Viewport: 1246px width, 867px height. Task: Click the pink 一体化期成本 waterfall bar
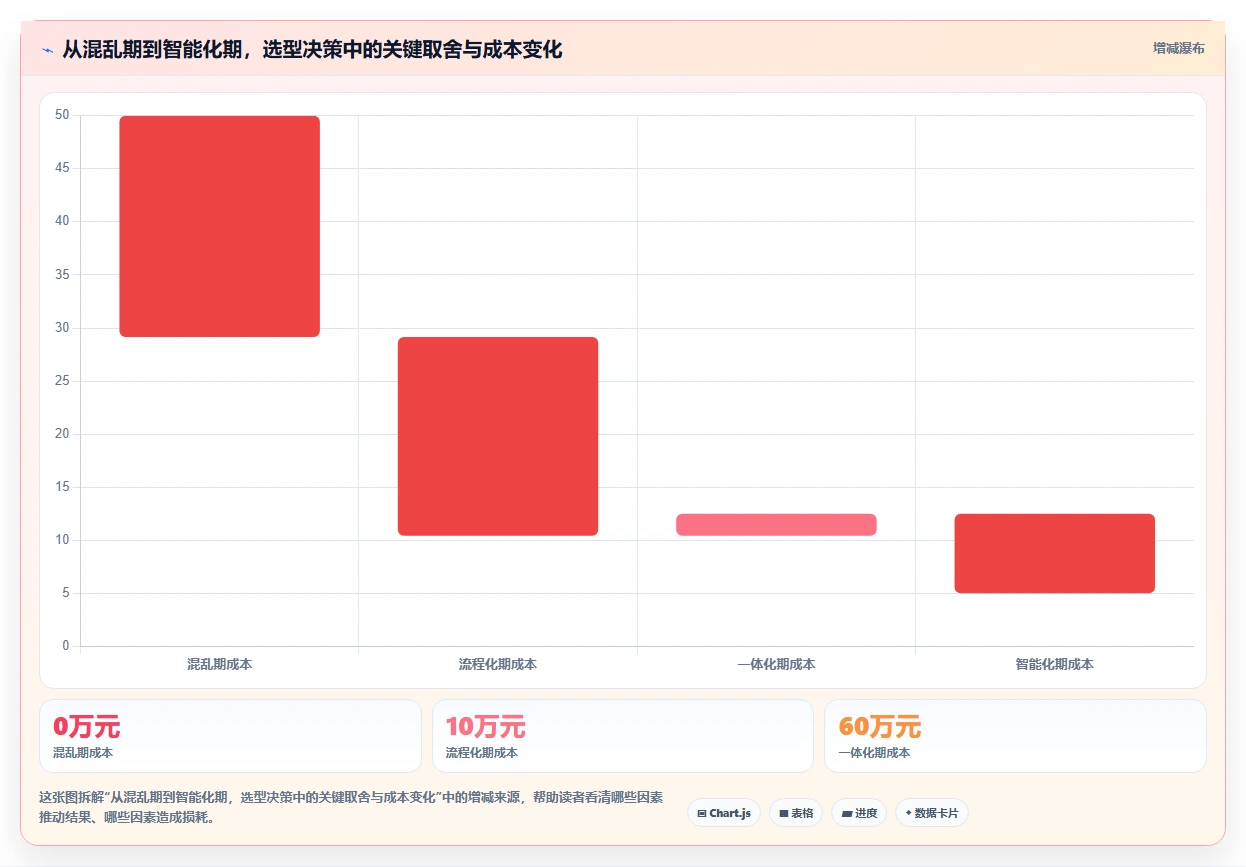click(x=776, y=525)
